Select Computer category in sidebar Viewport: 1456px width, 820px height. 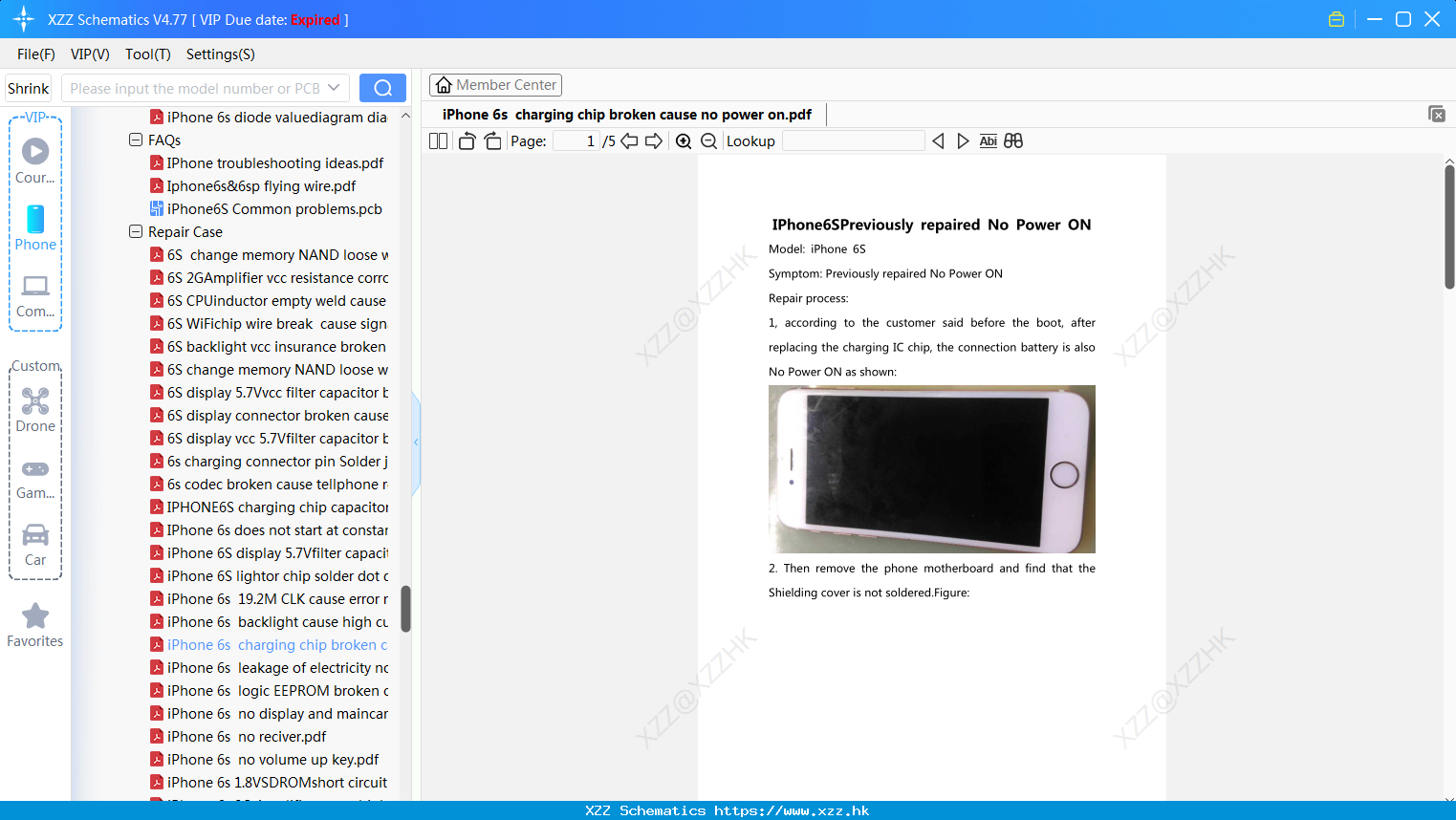click(35, 296)
